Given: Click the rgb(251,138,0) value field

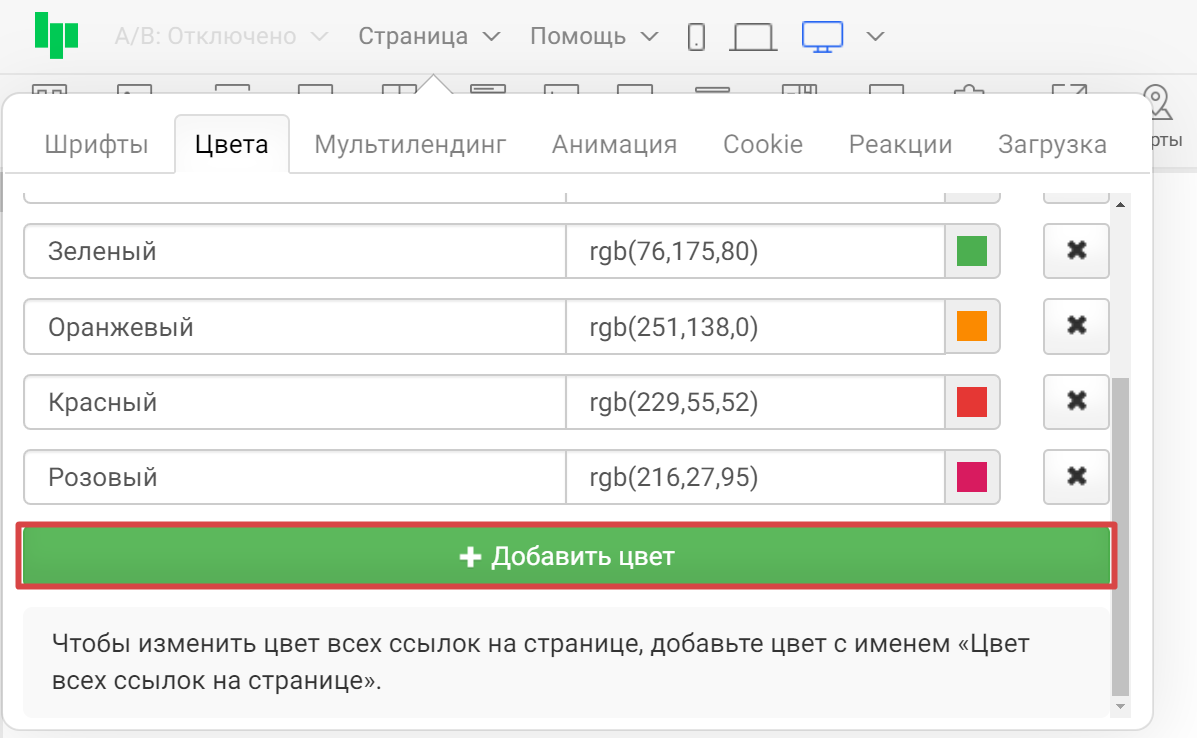Looking at the screenshot, I should coord(755,326).
